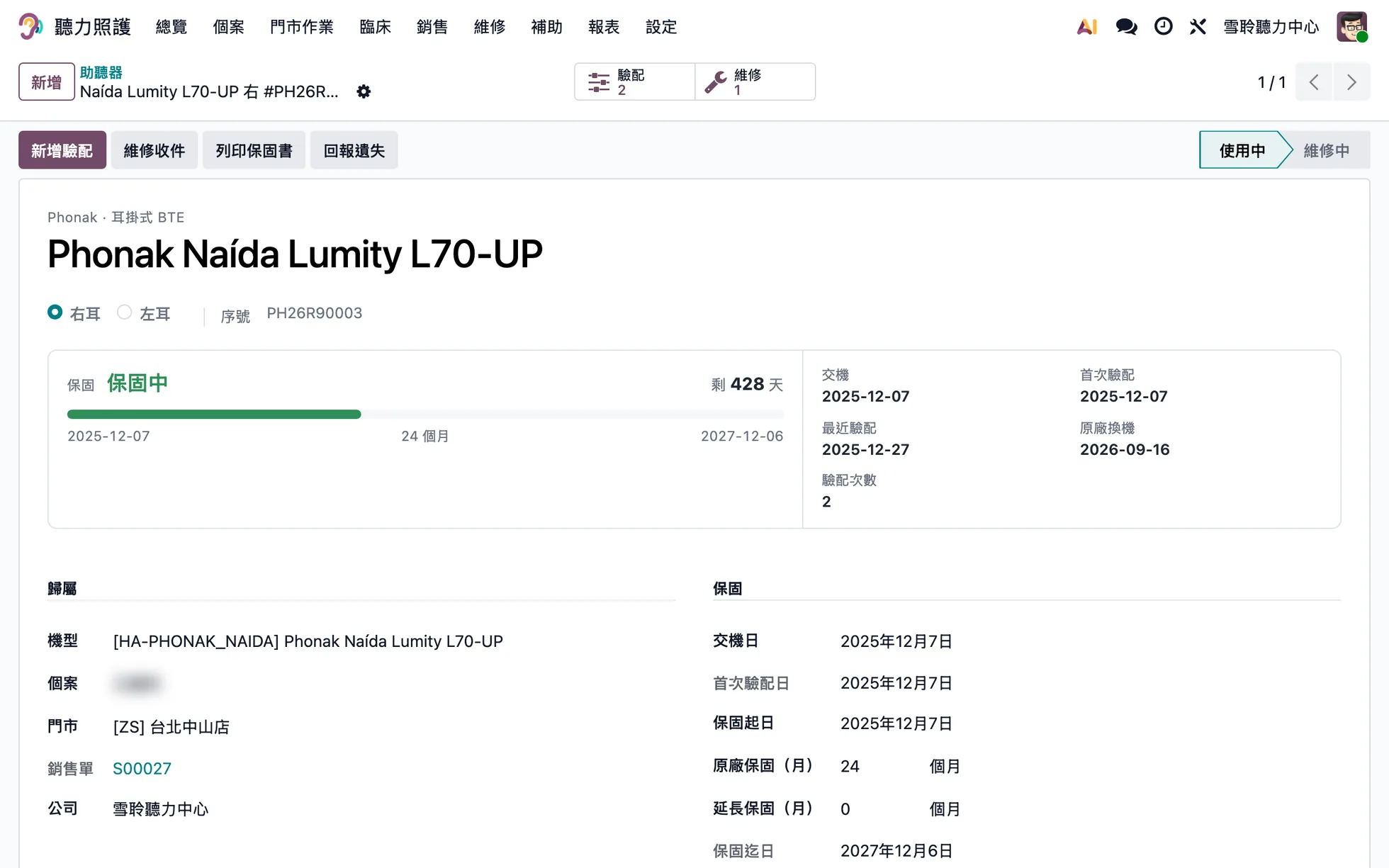Go to the next record arrow
The height and width of the screenshot is (868, 1389).
coord(1351,81)
